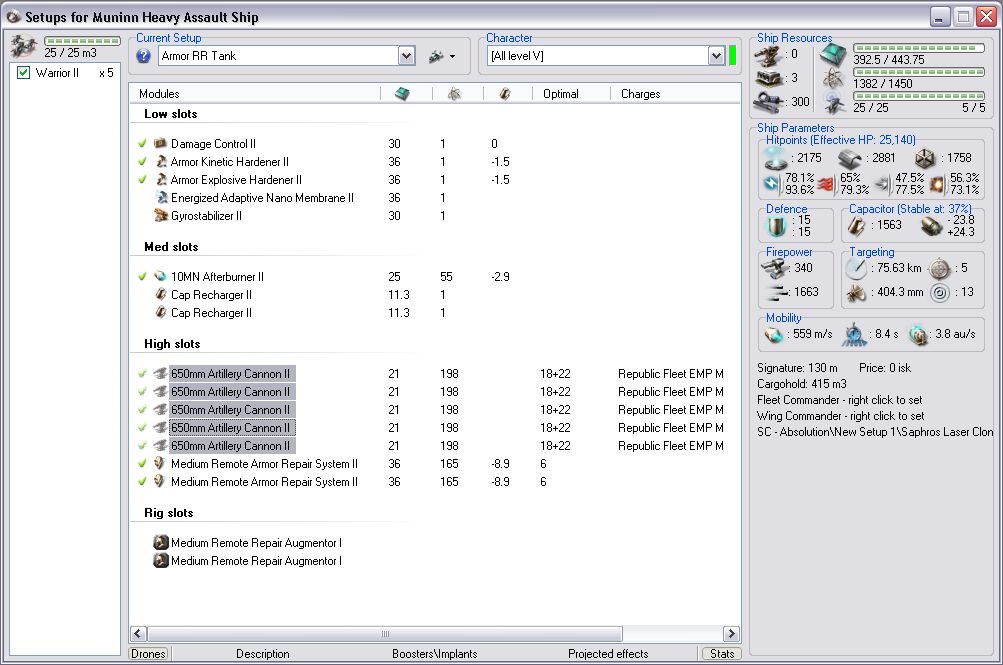
Task: Click the capacitor icon in Capacitor panel
Action: pyautogui.click(x=857, y=225)
